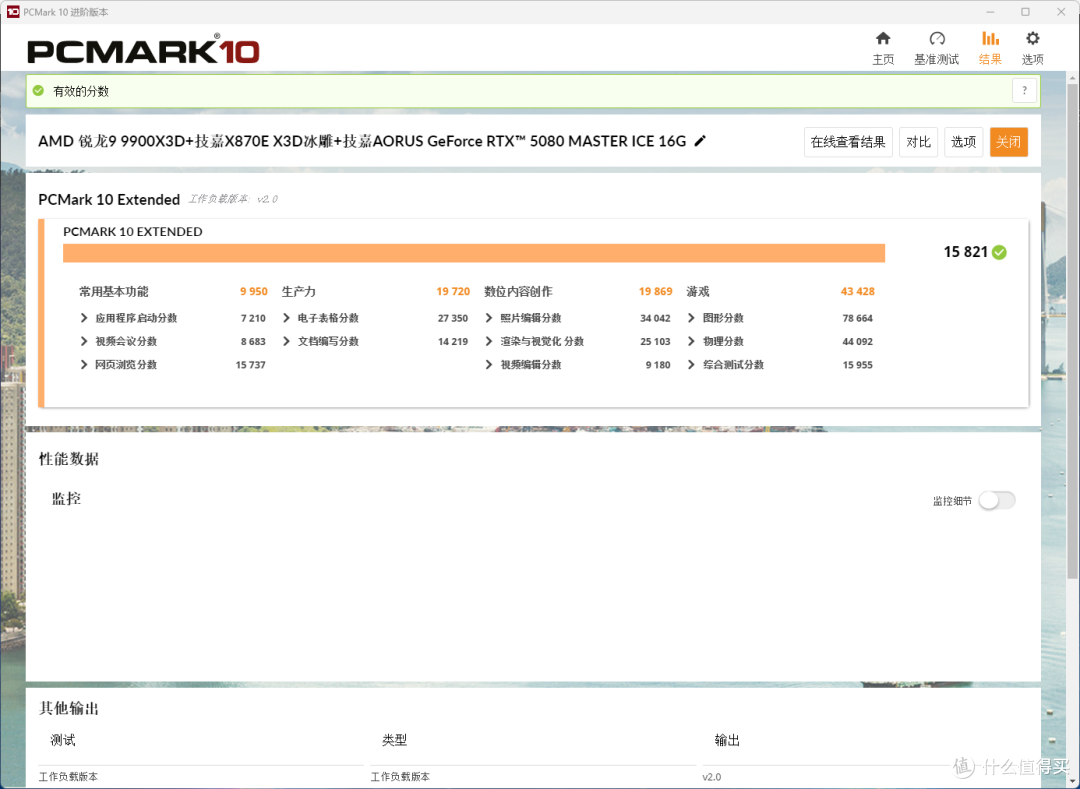
Task: Click the 性能数据 section heading
Action: pyautogui.click(x=69, y=459)
